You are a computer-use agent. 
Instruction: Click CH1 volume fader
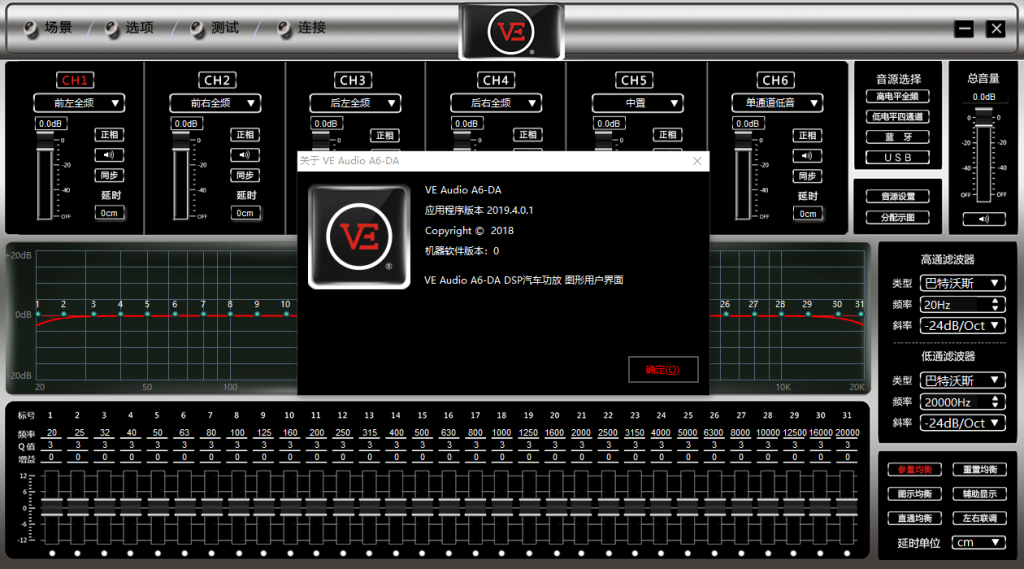tap(44, 175)
